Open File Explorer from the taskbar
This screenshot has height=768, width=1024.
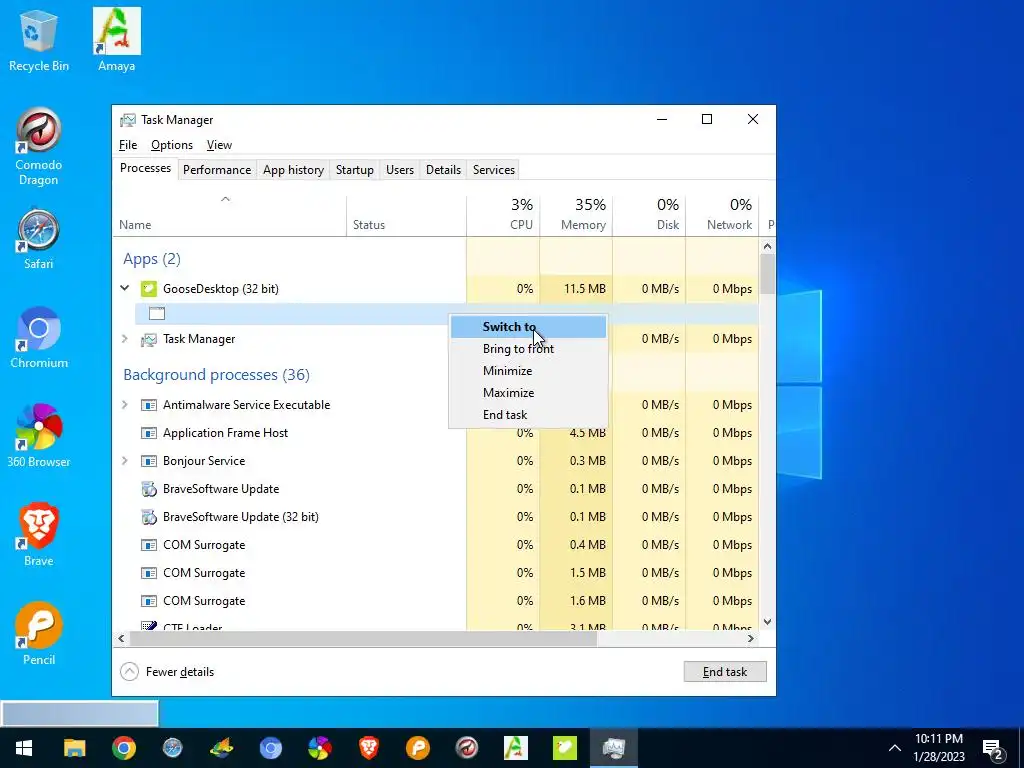coord(74,748)
